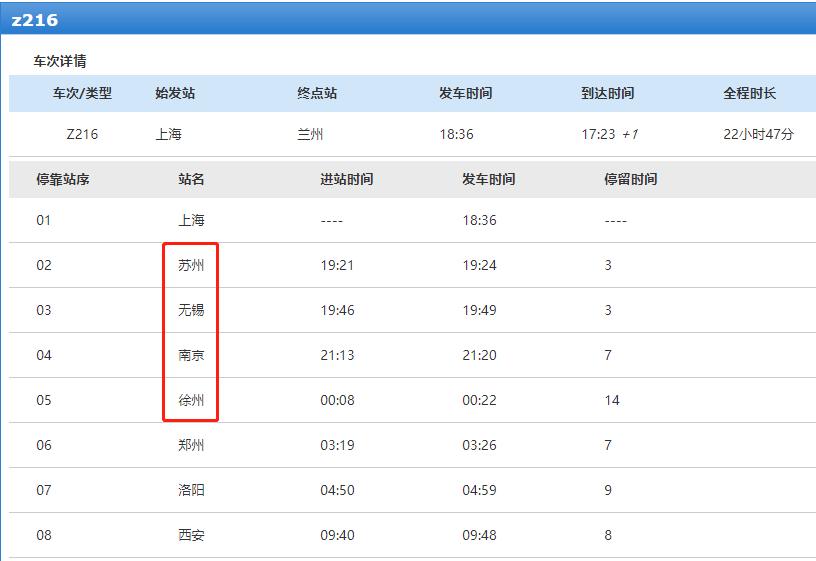Screen dimensions: 816x561
Task: Click departure time 04:59
Action: point(479,490)
